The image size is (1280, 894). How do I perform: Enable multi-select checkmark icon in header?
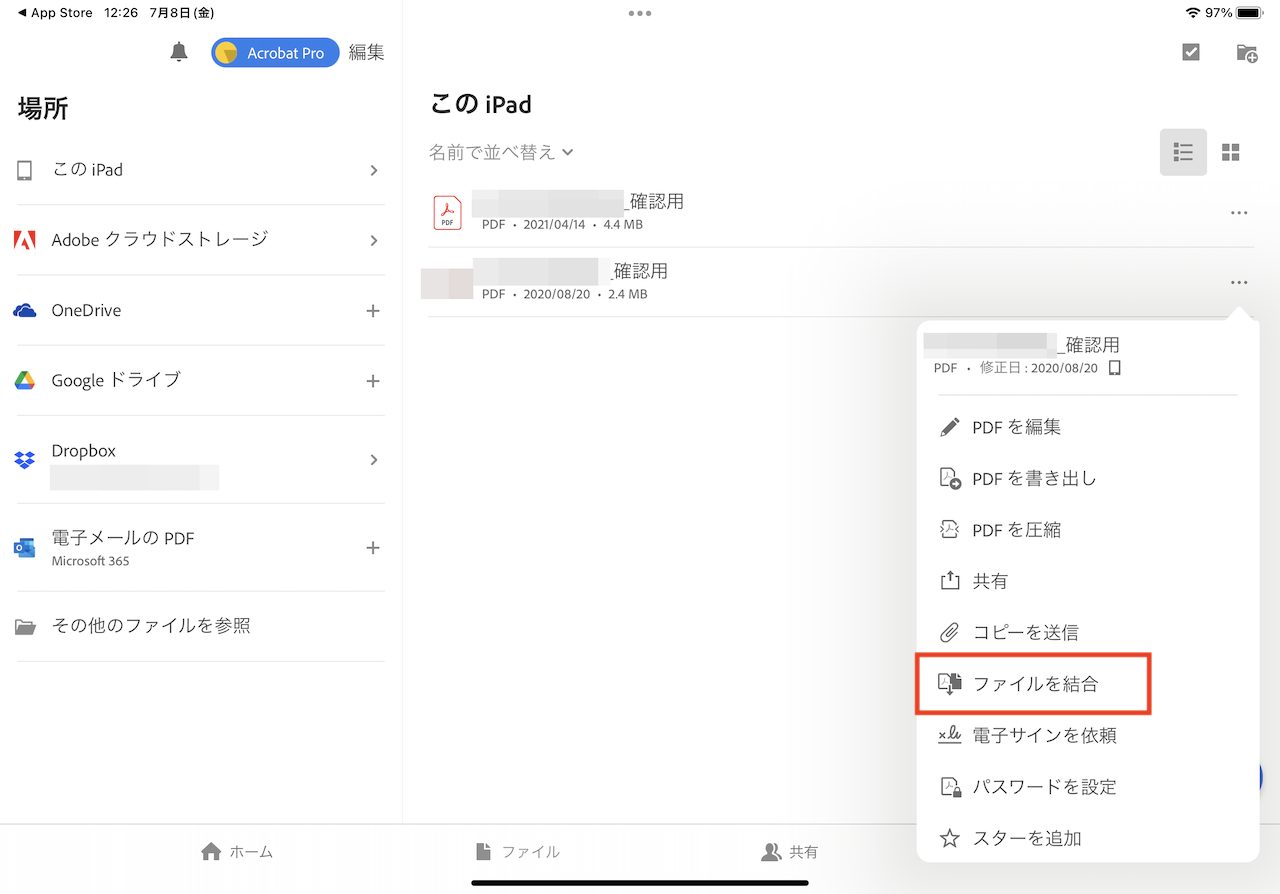[1191, 53]
